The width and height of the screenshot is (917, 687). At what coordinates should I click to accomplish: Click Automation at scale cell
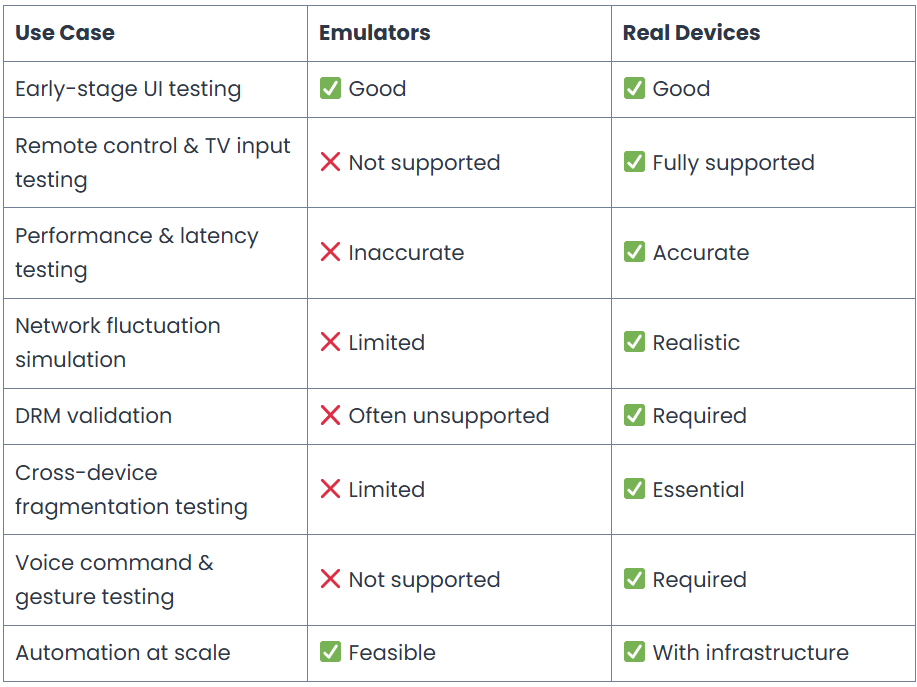pos(156,653)
